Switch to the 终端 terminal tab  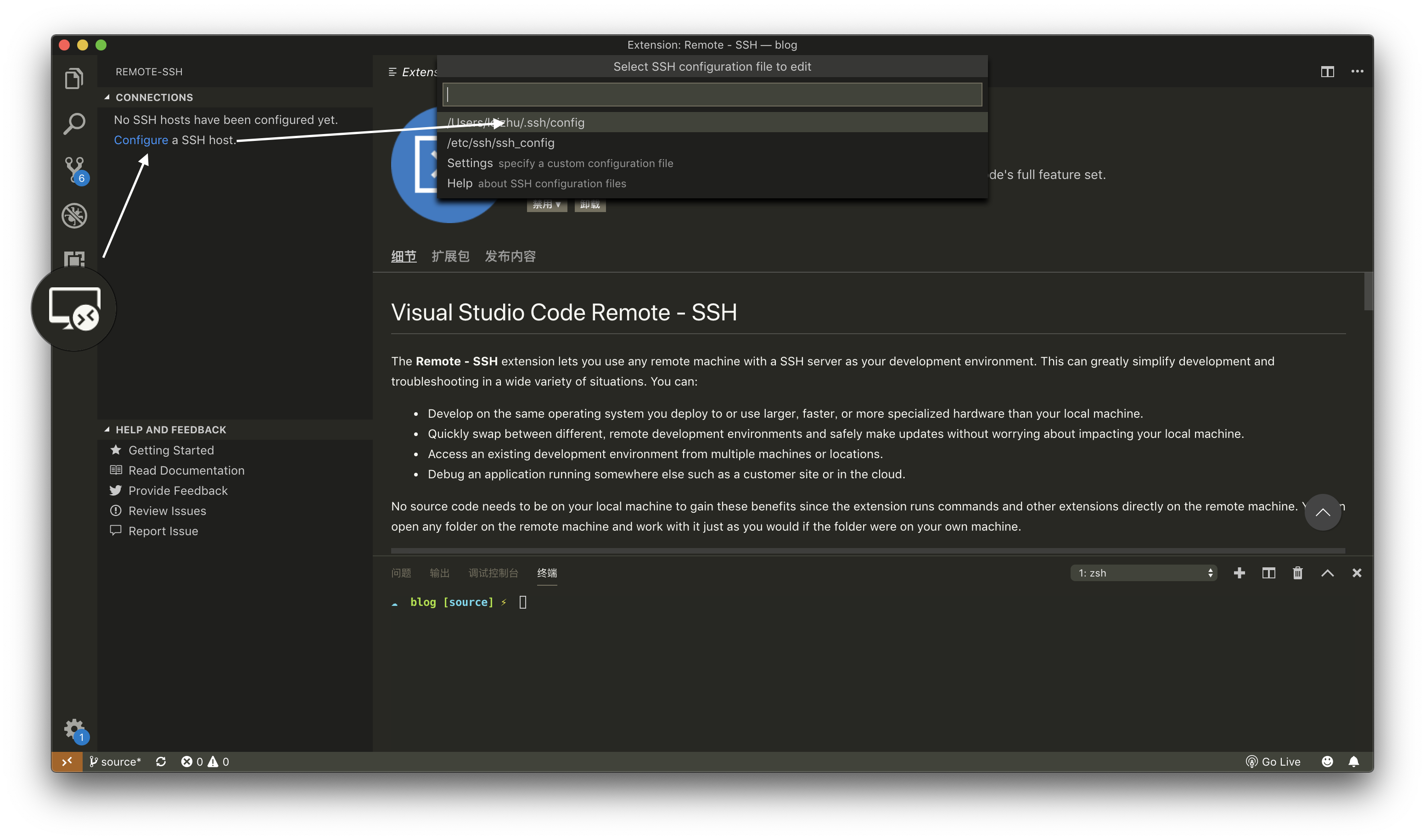point(546,573)
